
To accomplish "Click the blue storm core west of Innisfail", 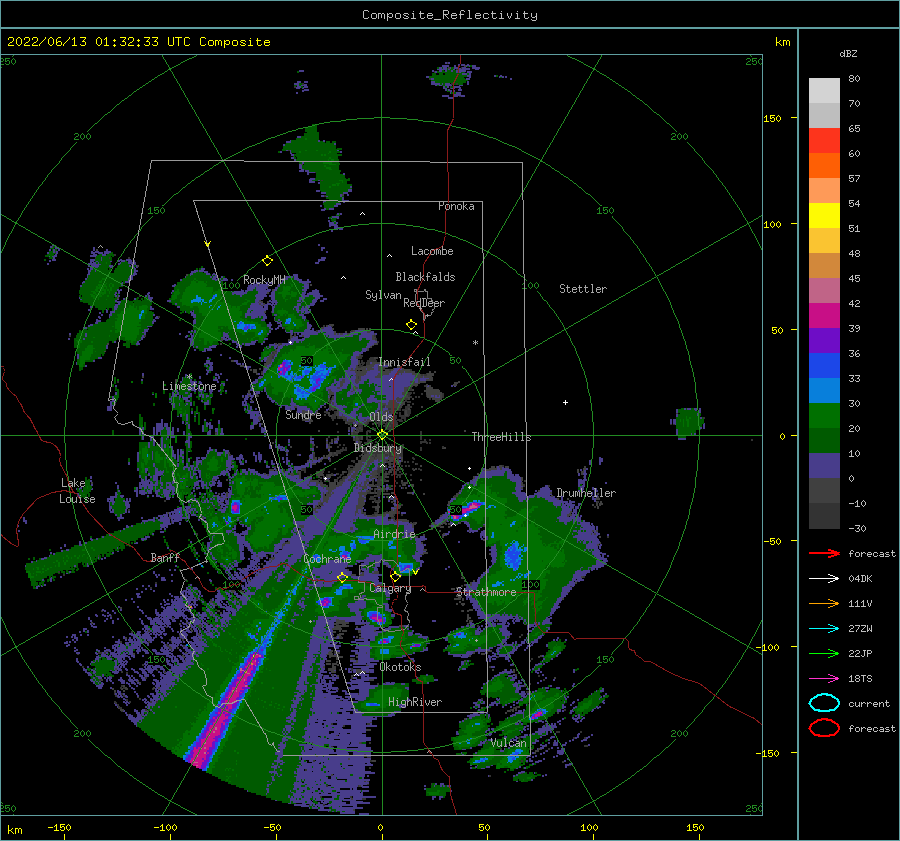I will 307,379.
